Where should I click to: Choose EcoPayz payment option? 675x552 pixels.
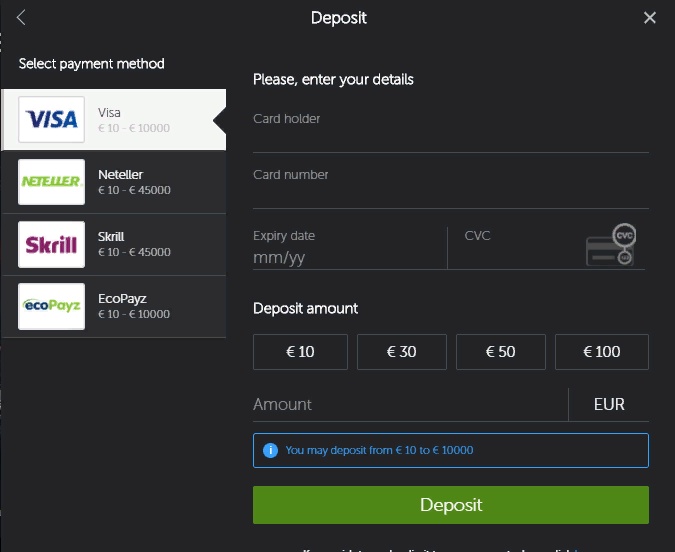(x=114, y=307)
